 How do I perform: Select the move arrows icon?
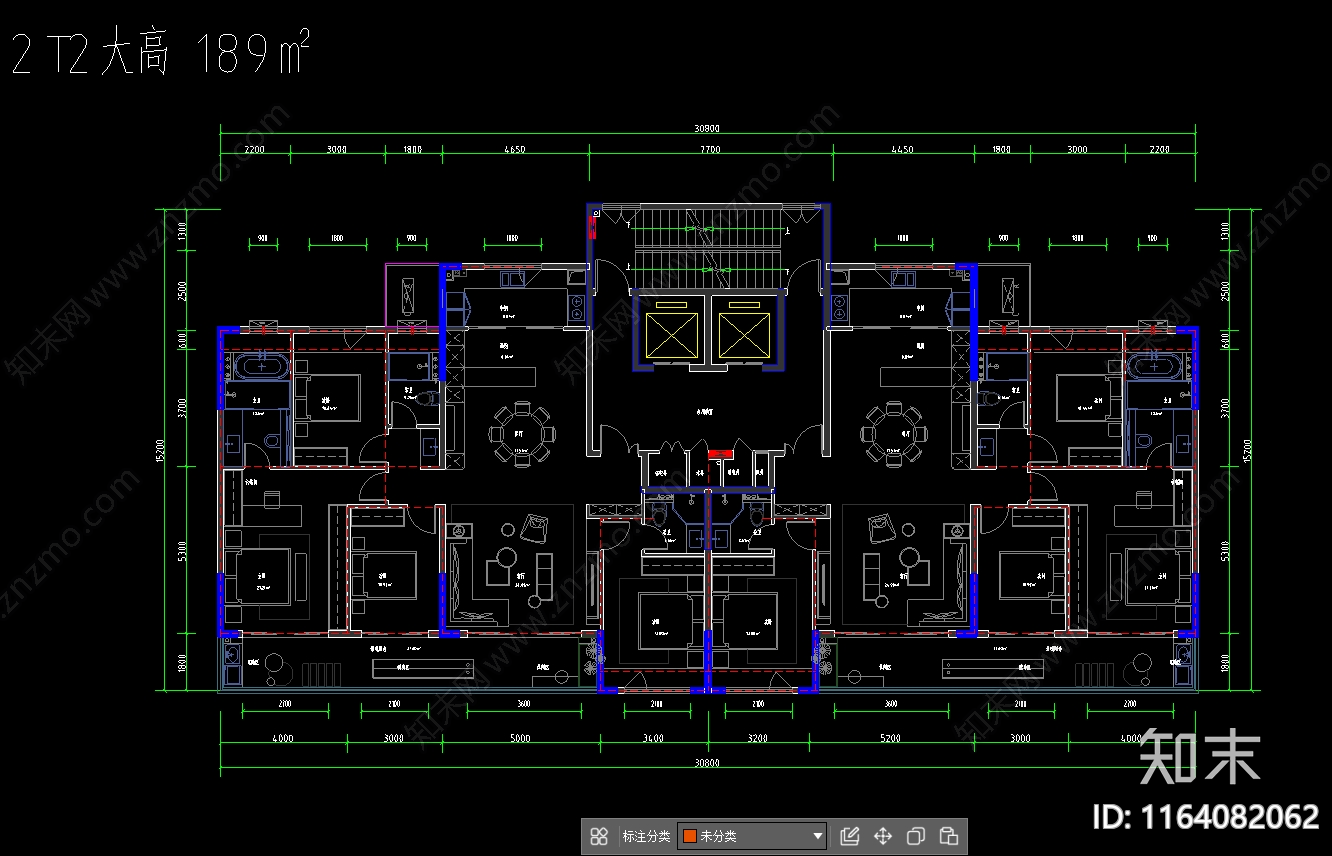[883, 836]
